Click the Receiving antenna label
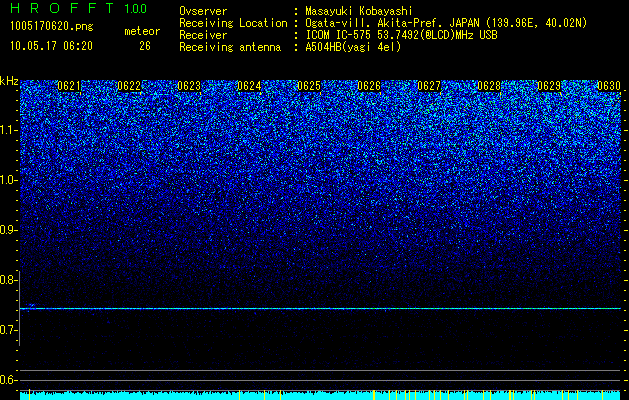Screen dimensions: 629x400 pyautogui.click(x=230, y=47)
